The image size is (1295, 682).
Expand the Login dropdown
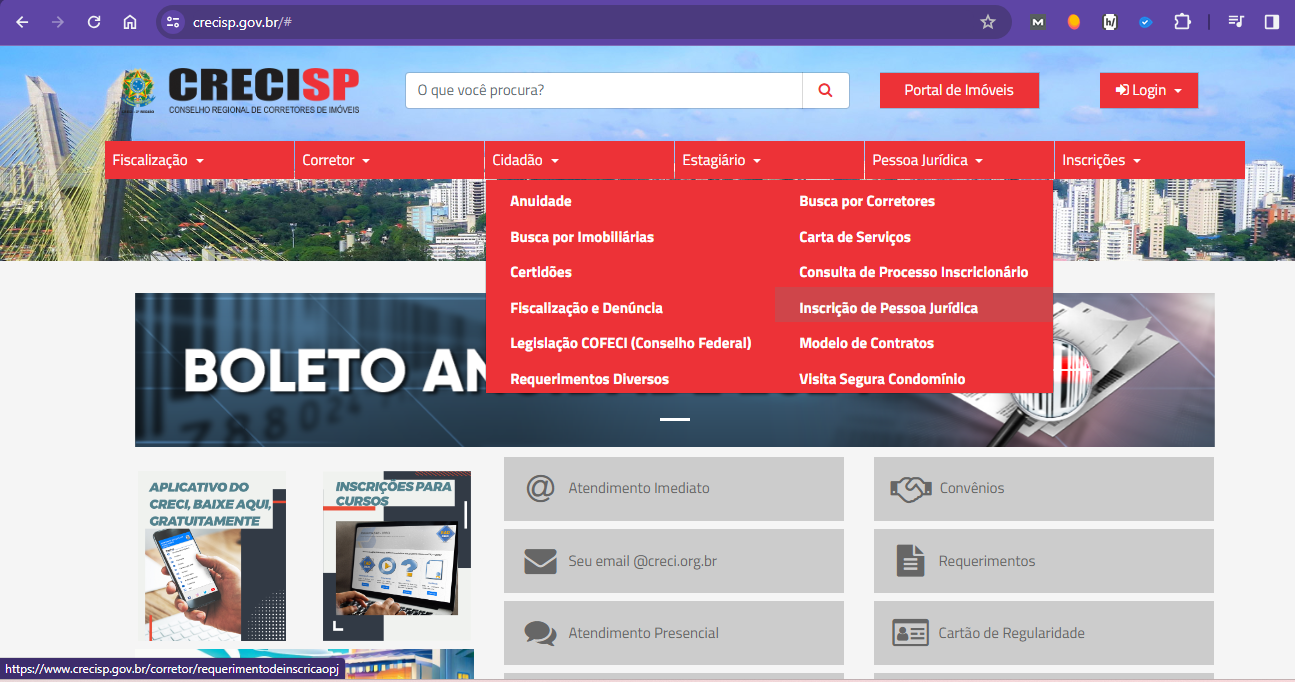pos(1149,90)
